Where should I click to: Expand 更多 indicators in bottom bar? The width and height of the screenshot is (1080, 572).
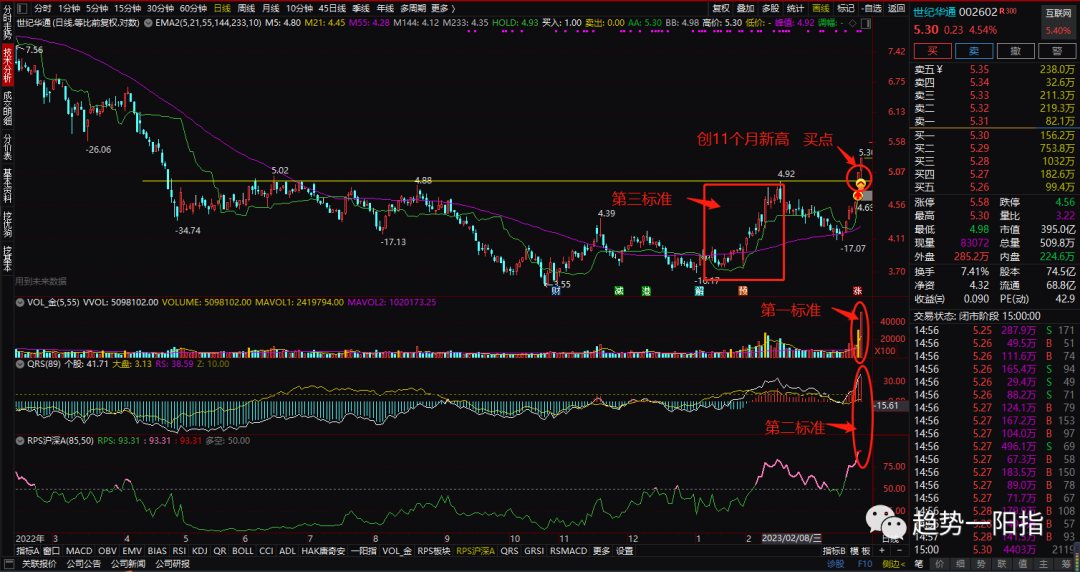click(601, 551)
